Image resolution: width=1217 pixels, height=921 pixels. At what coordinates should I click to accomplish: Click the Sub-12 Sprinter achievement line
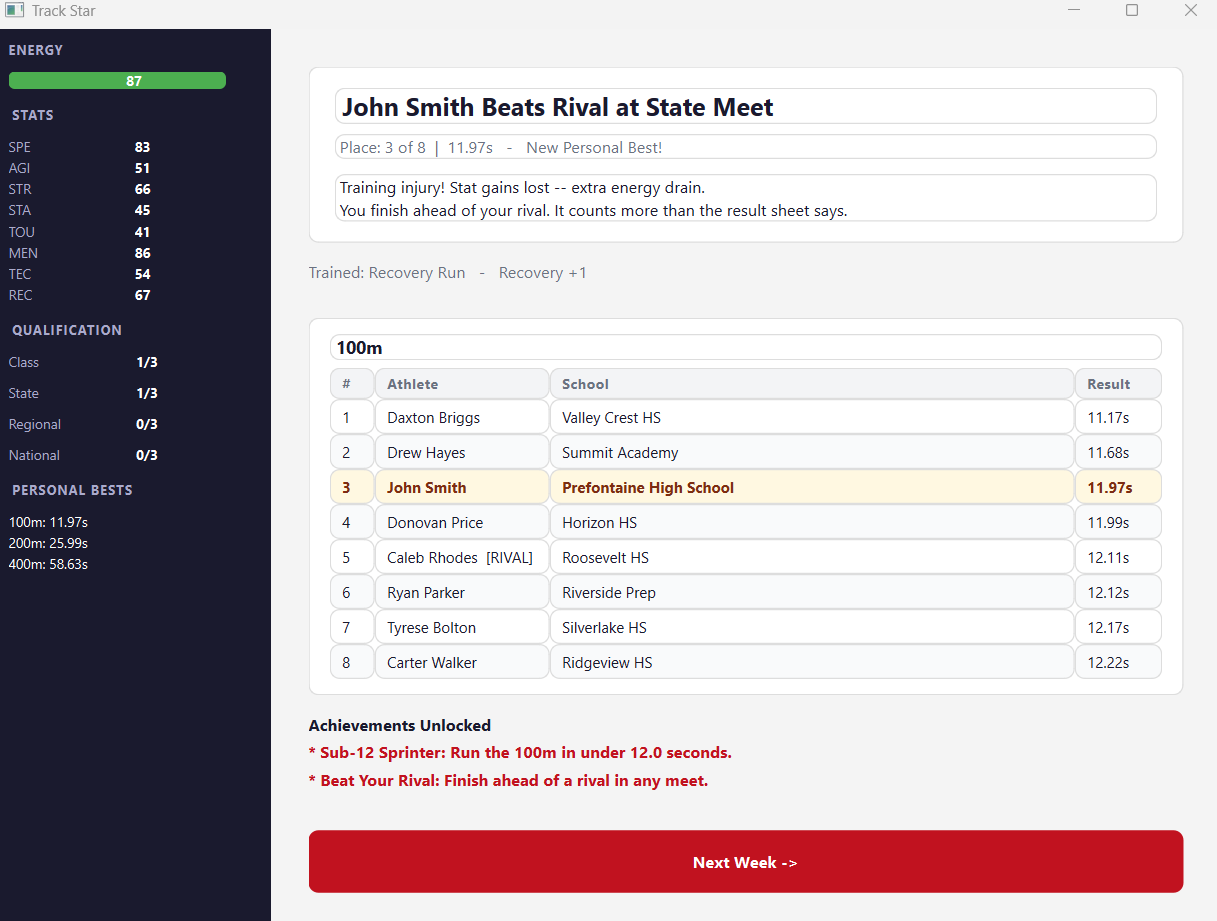(x=520, y=752)
